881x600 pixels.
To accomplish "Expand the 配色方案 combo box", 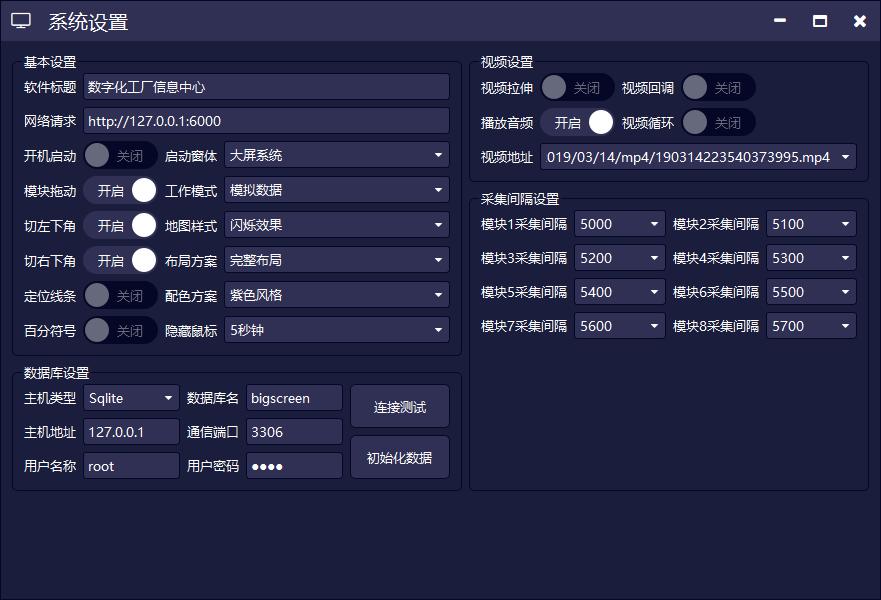I will (x=337, y=295).
